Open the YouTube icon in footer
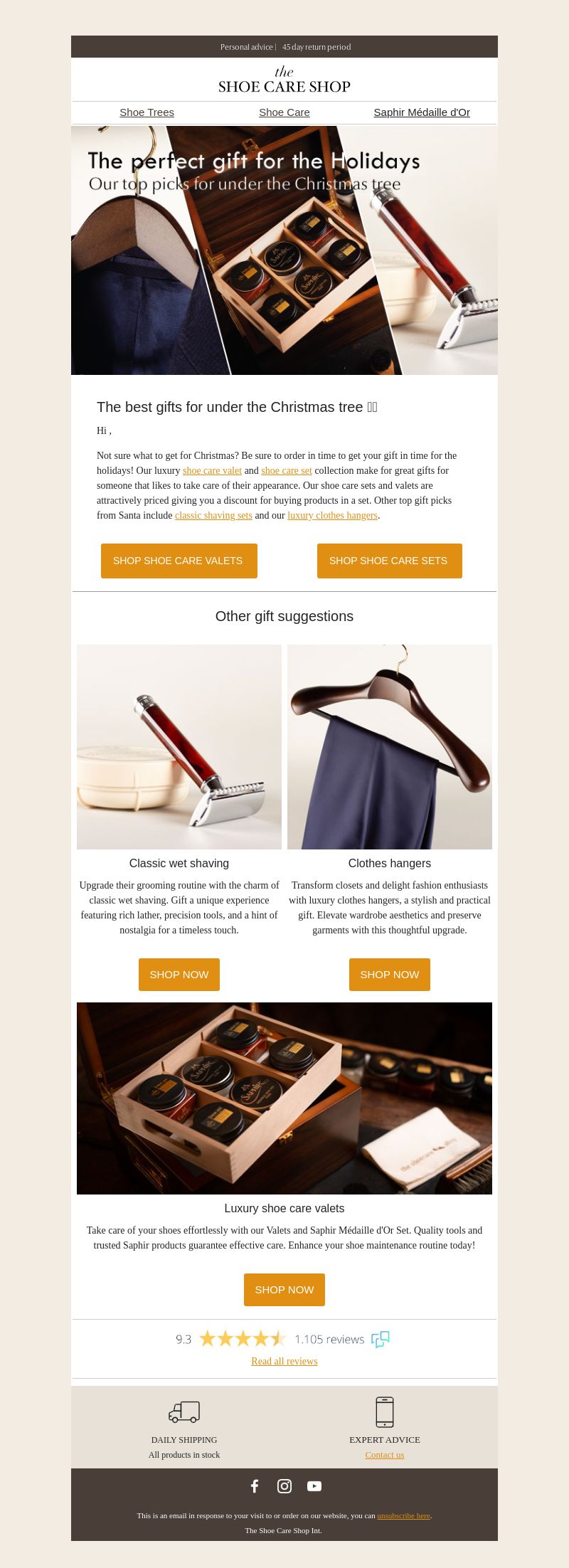 tap(314, 1485)
